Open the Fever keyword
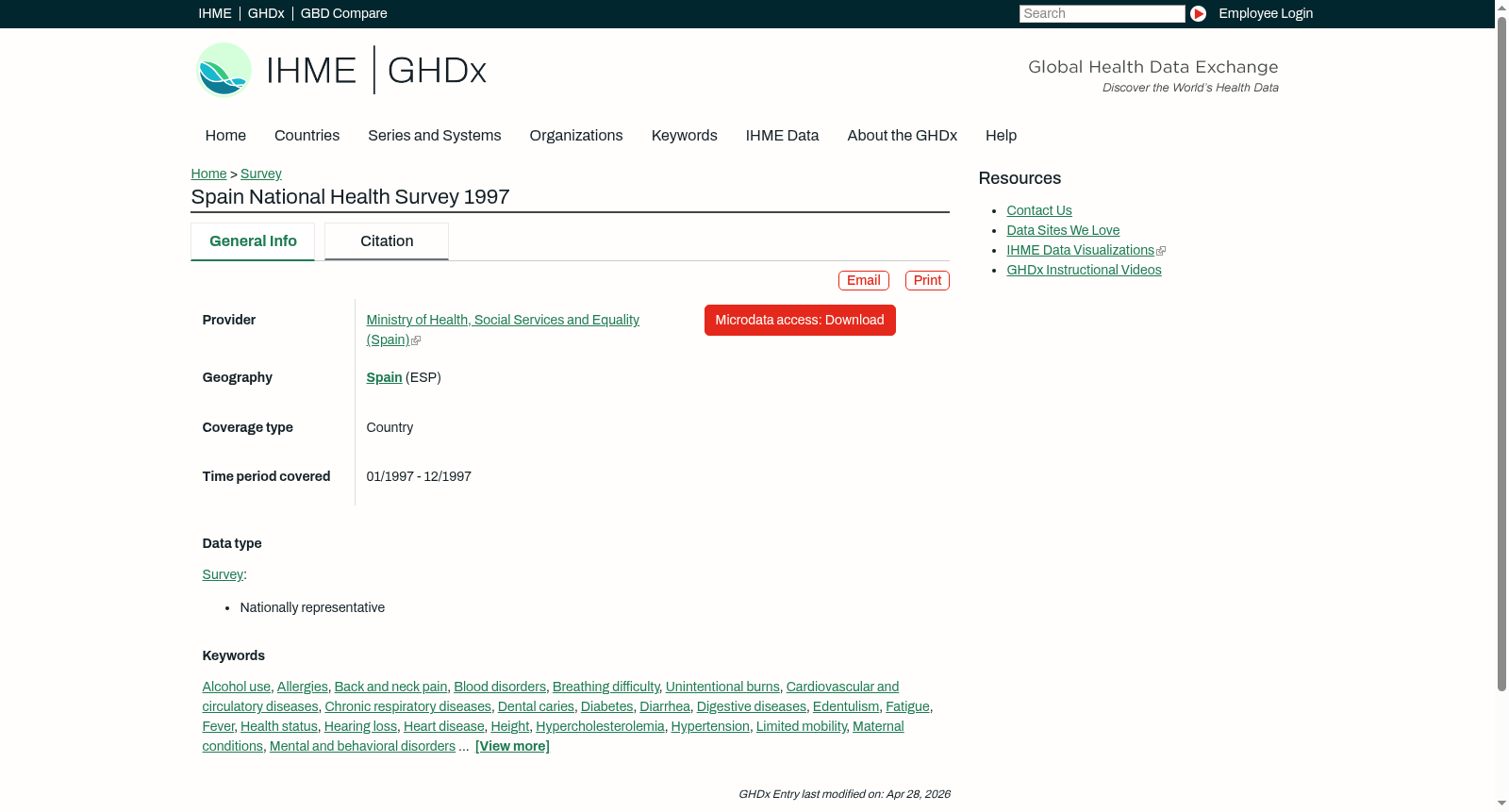The image size is (1509, 812). [218, 727]
